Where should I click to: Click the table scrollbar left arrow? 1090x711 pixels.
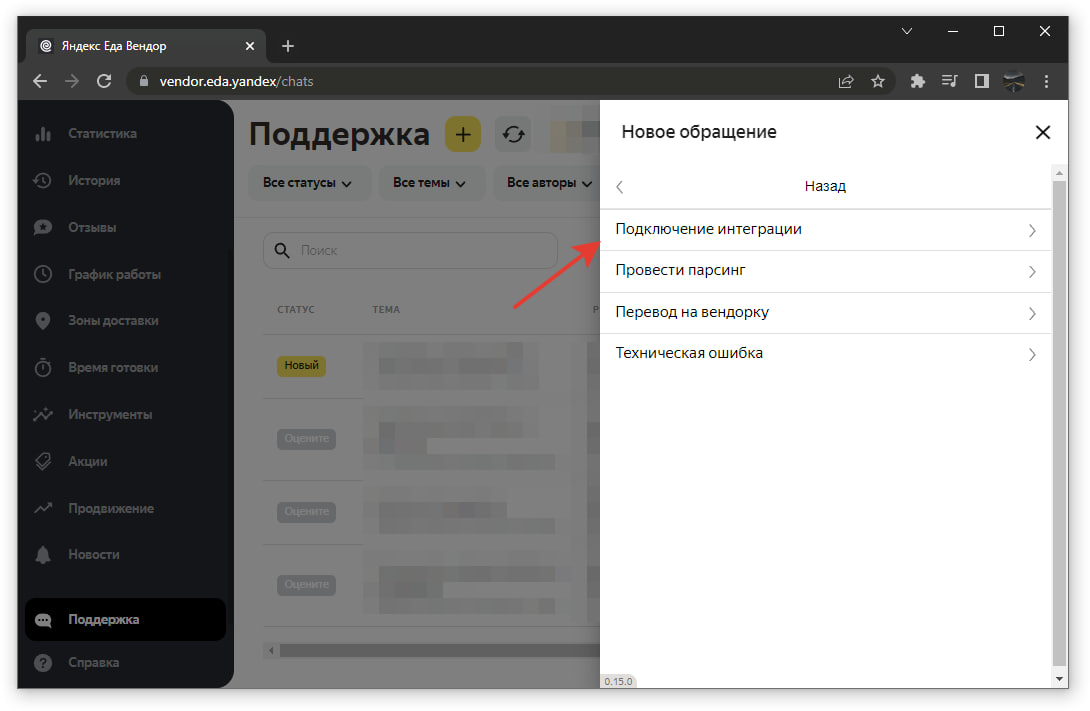point(271,651)
